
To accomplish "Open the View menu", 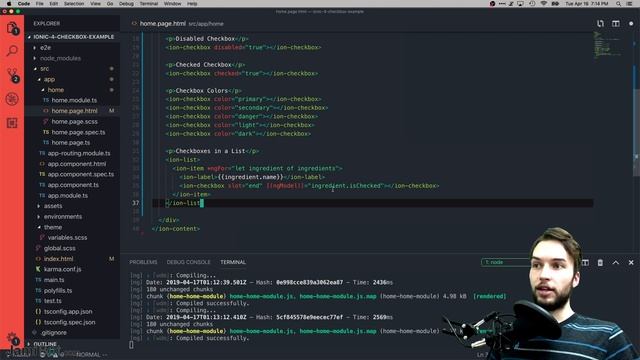I will pos(95,4).
